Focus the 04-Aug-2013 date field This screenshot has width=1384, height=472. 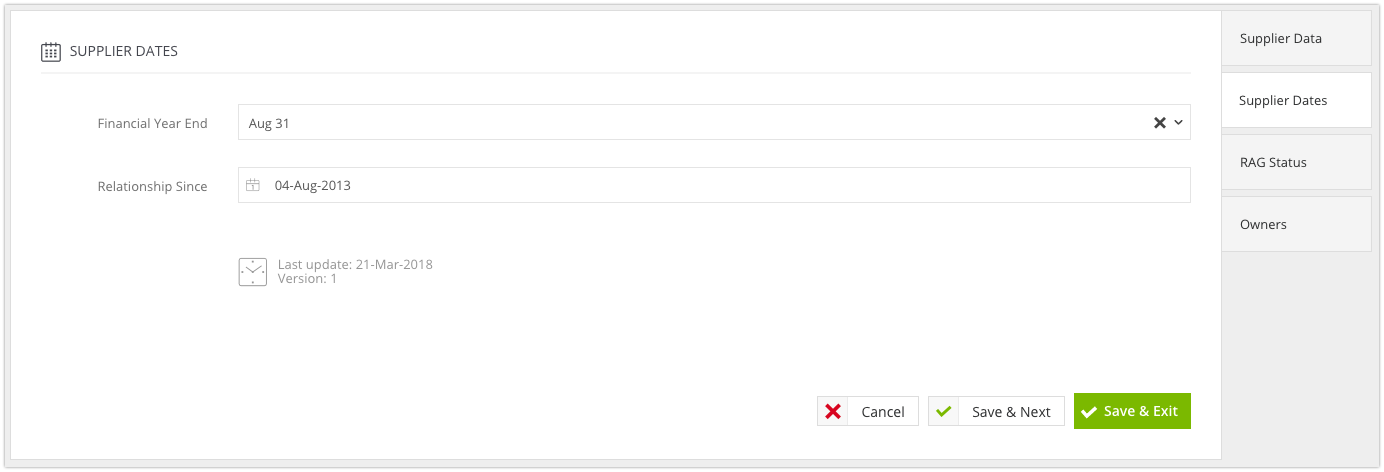(x=714, y=185)
